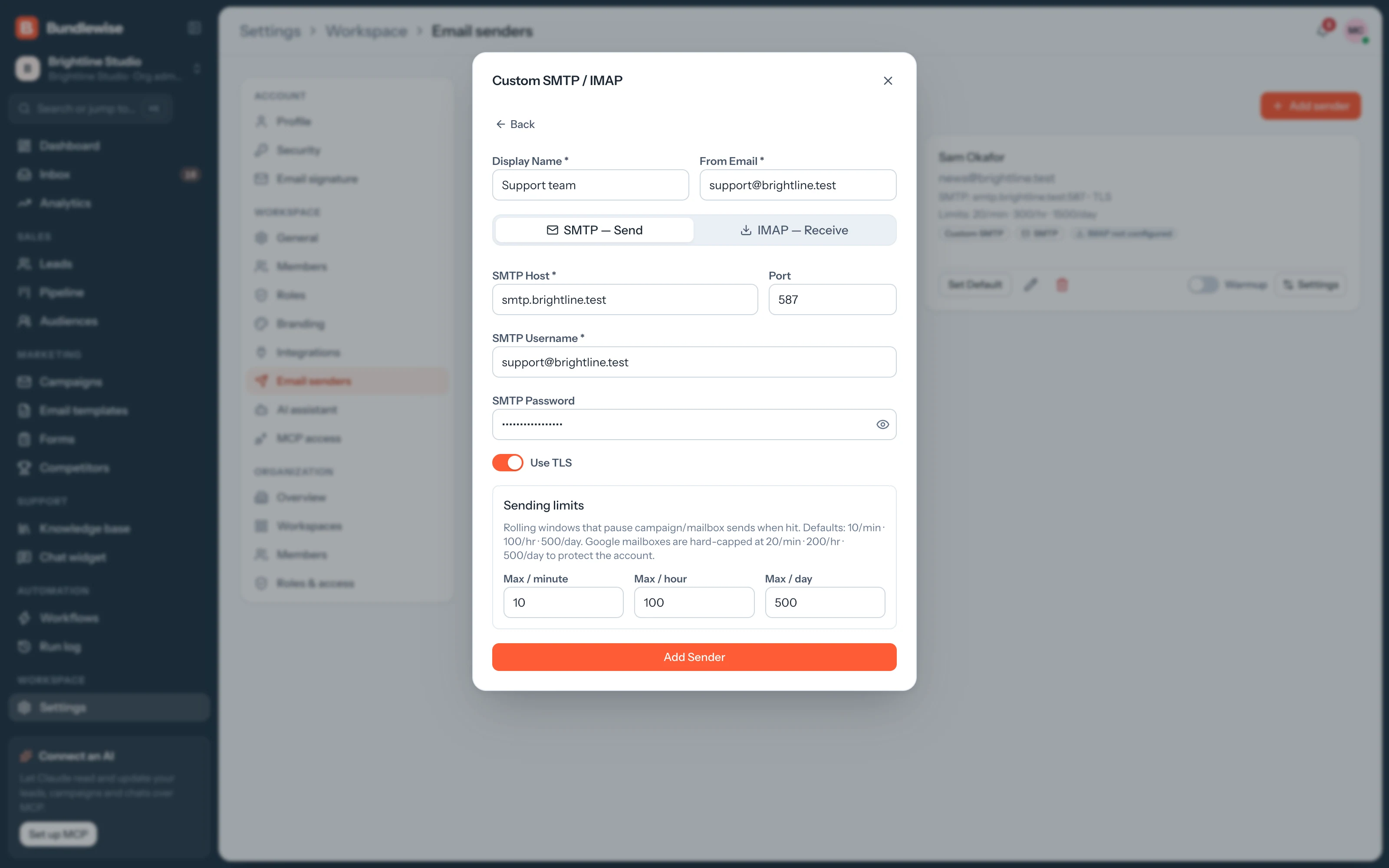Open Dashboard in the sidebar
The height and width of the screenshot is (868, 1389).
[x=109, y=146]
